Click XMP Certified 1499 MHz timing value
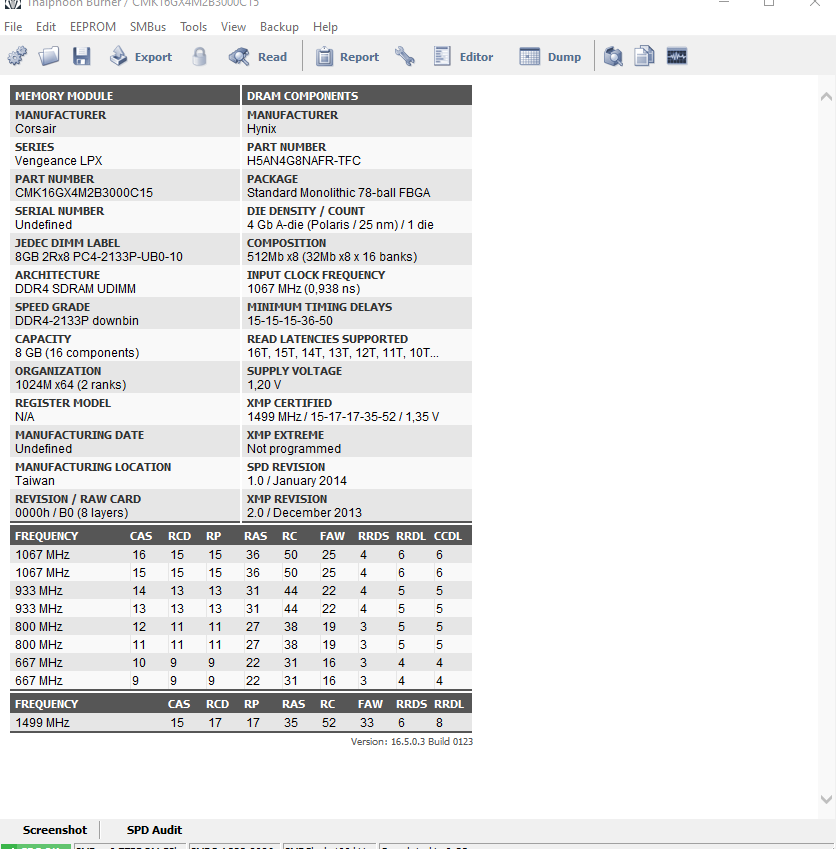The image size is (836, 849). tap(343, 417)
